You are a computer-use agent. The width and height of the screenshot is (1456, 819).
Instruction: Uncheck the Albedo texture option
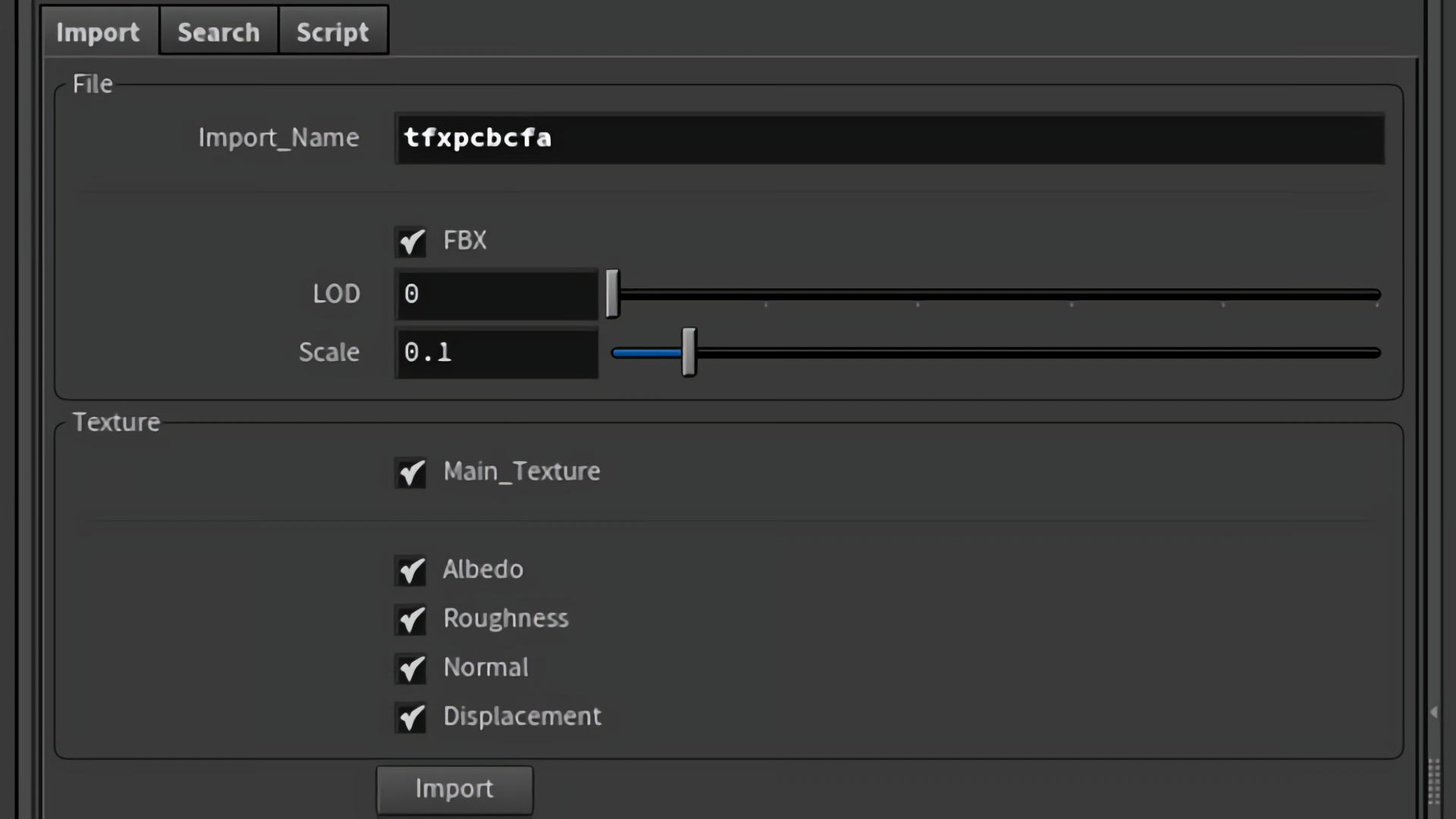(x=410, y=572)
